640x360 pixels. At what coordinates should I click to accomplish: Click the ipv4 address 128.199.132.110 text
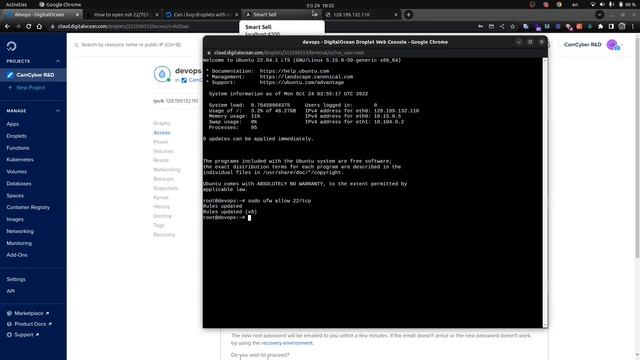pyautogui.click(x=182, y=101)
